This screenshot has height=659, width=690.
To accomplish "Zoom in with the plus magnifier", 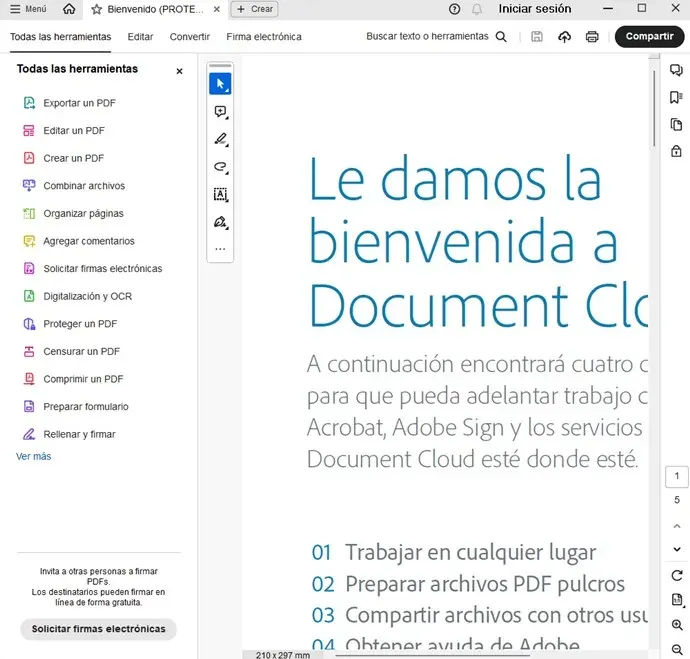I will [677, 625].
